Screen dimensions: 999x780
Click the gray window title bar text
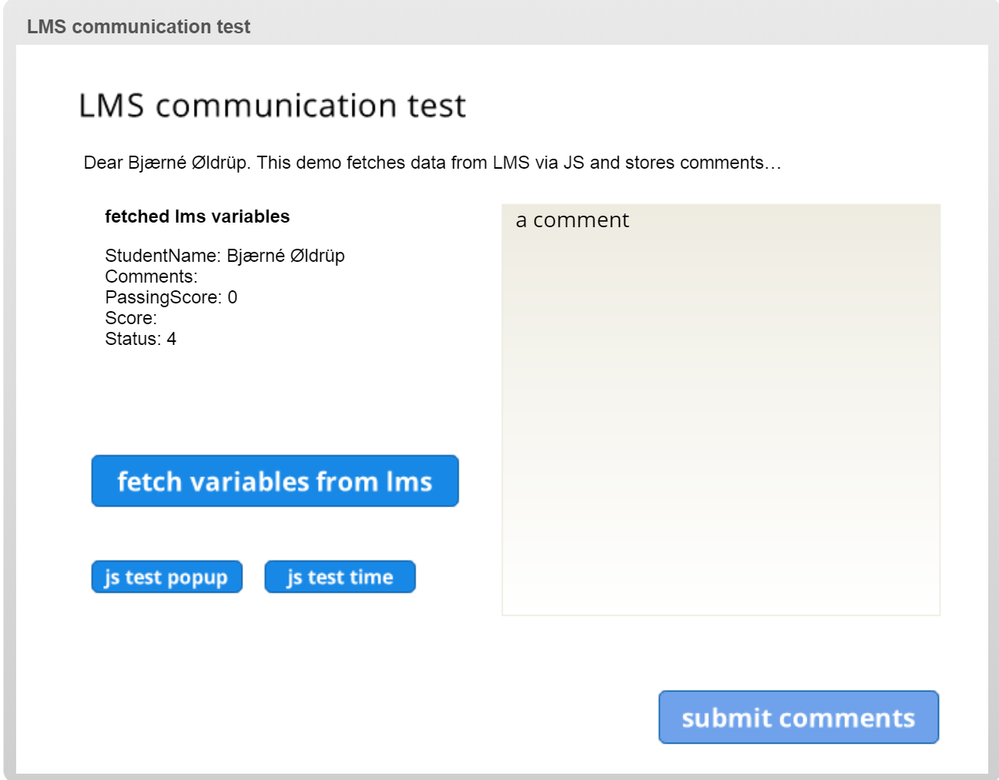pyautogui.click(x=139, y=27)
